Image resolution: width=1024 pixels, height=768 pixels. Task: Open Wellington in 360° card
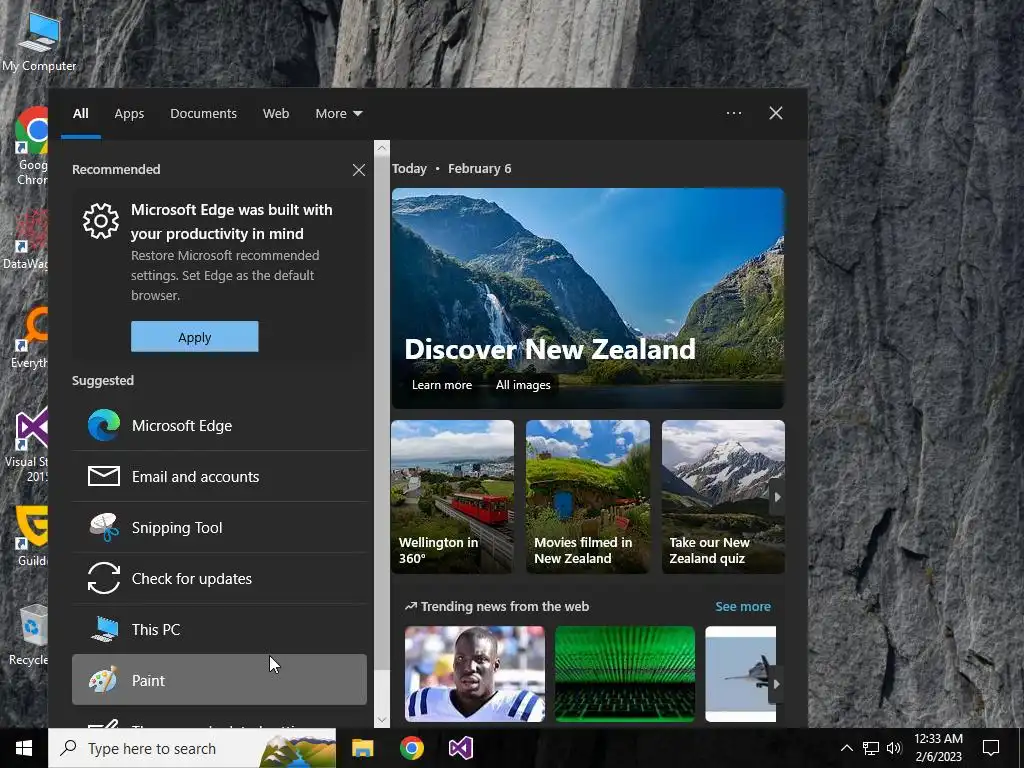(453, 497)
